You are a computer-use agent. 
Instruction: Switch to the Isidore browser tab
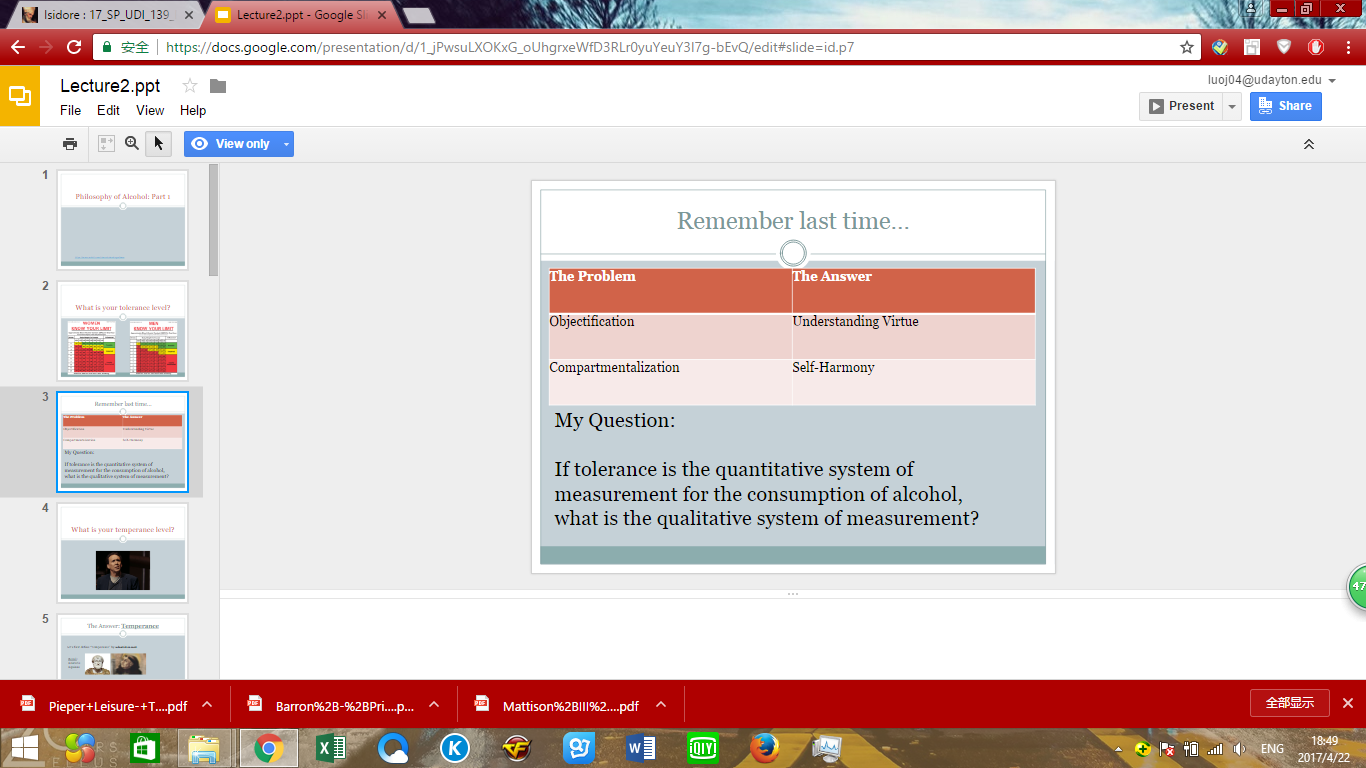tap(100, 15)
